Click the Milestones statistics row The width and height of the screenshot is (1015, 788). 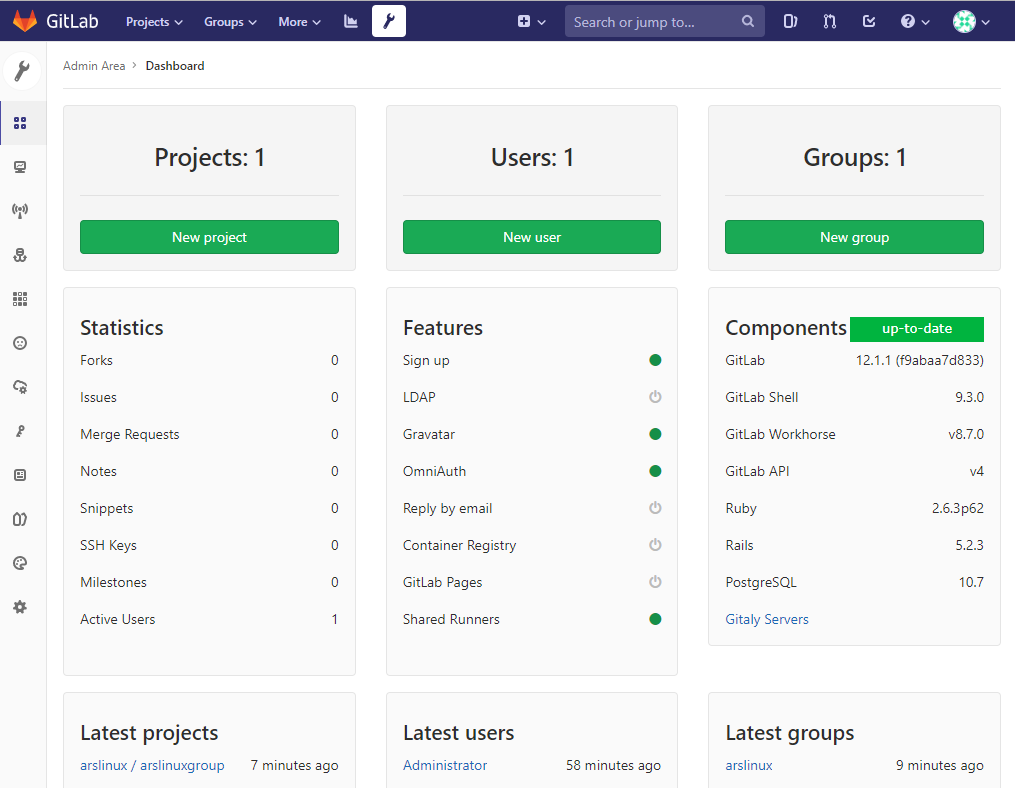coord(209,582)
